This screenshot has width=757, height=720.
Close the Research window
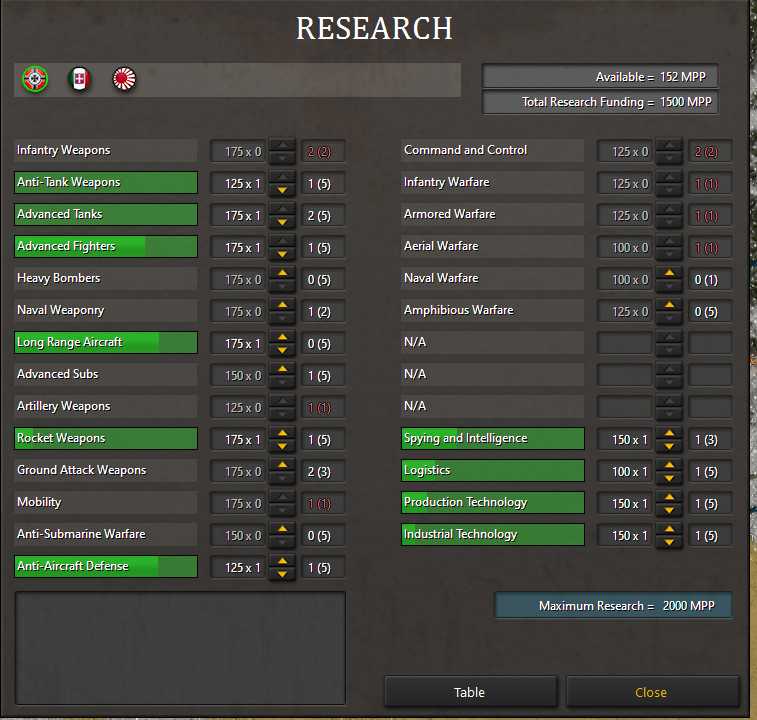[651, 692]
